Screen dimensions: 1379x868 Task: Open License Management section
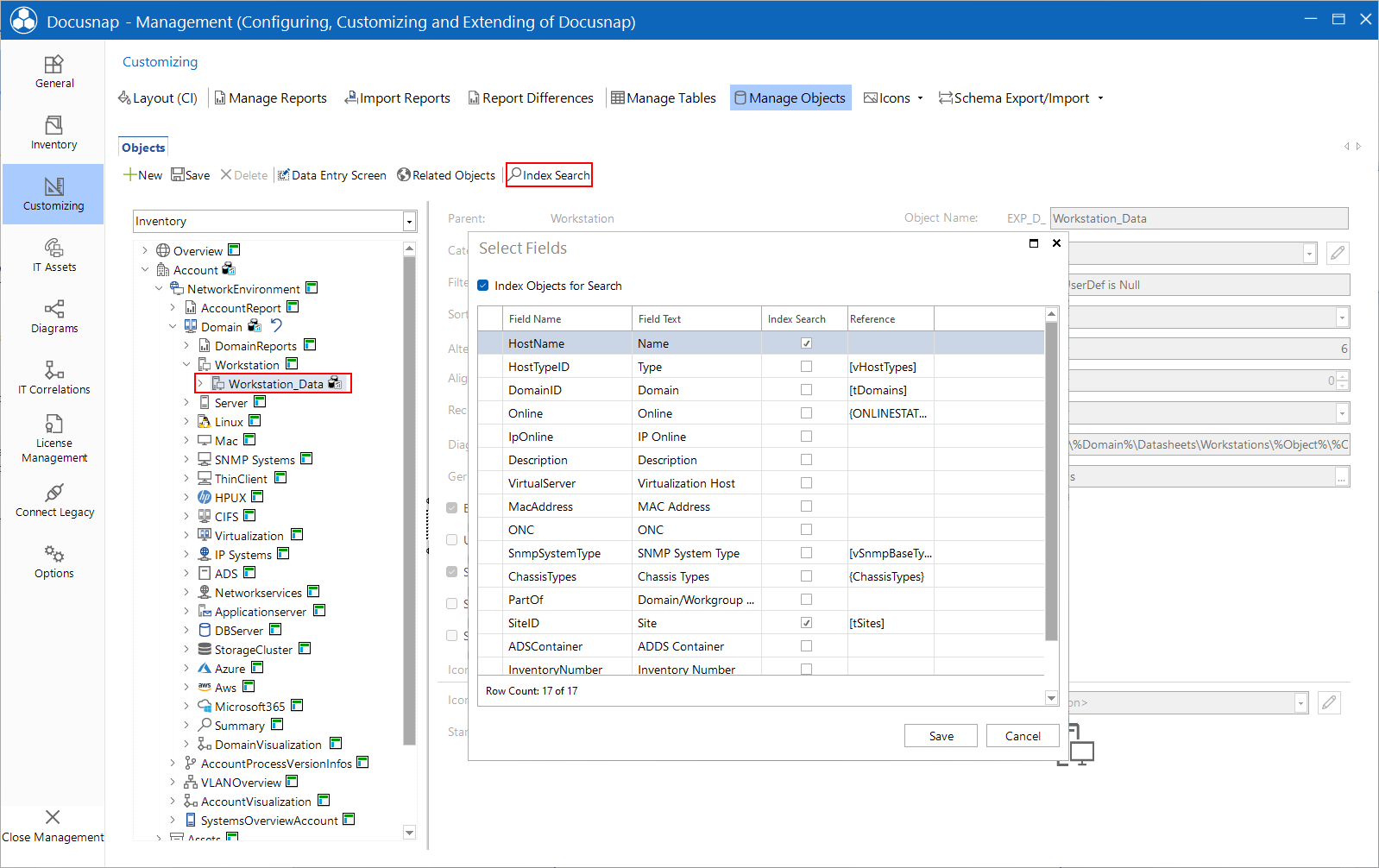pos(54,438)
